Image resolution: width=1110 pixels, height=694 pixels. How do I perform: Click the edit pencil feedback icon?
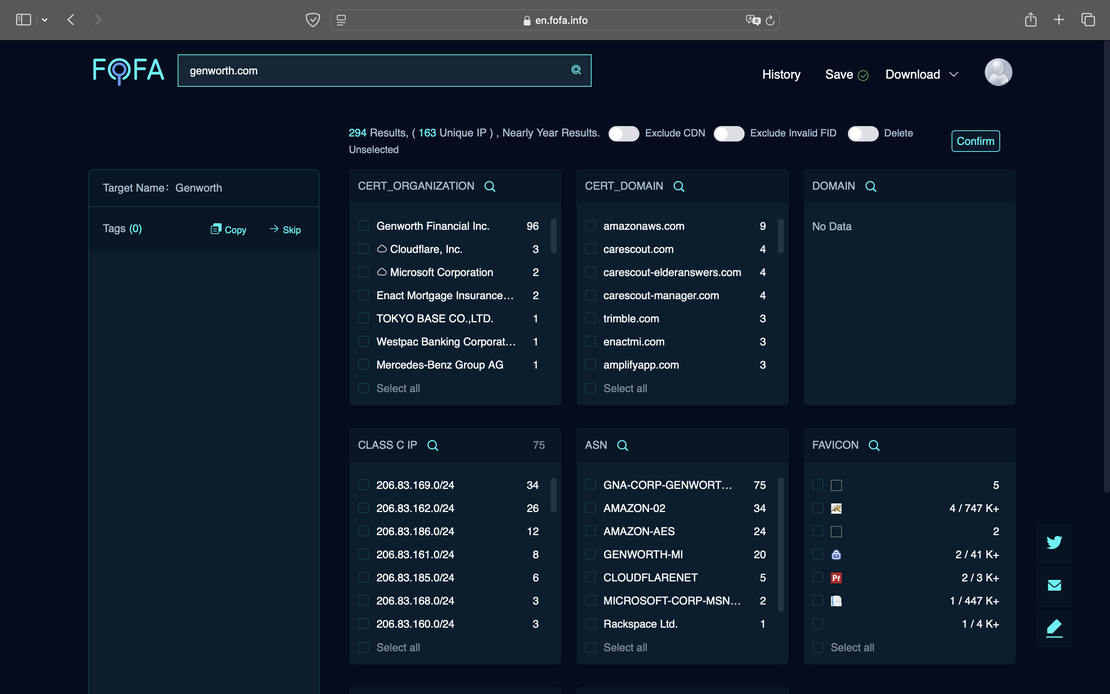[x=1054, y=628]
